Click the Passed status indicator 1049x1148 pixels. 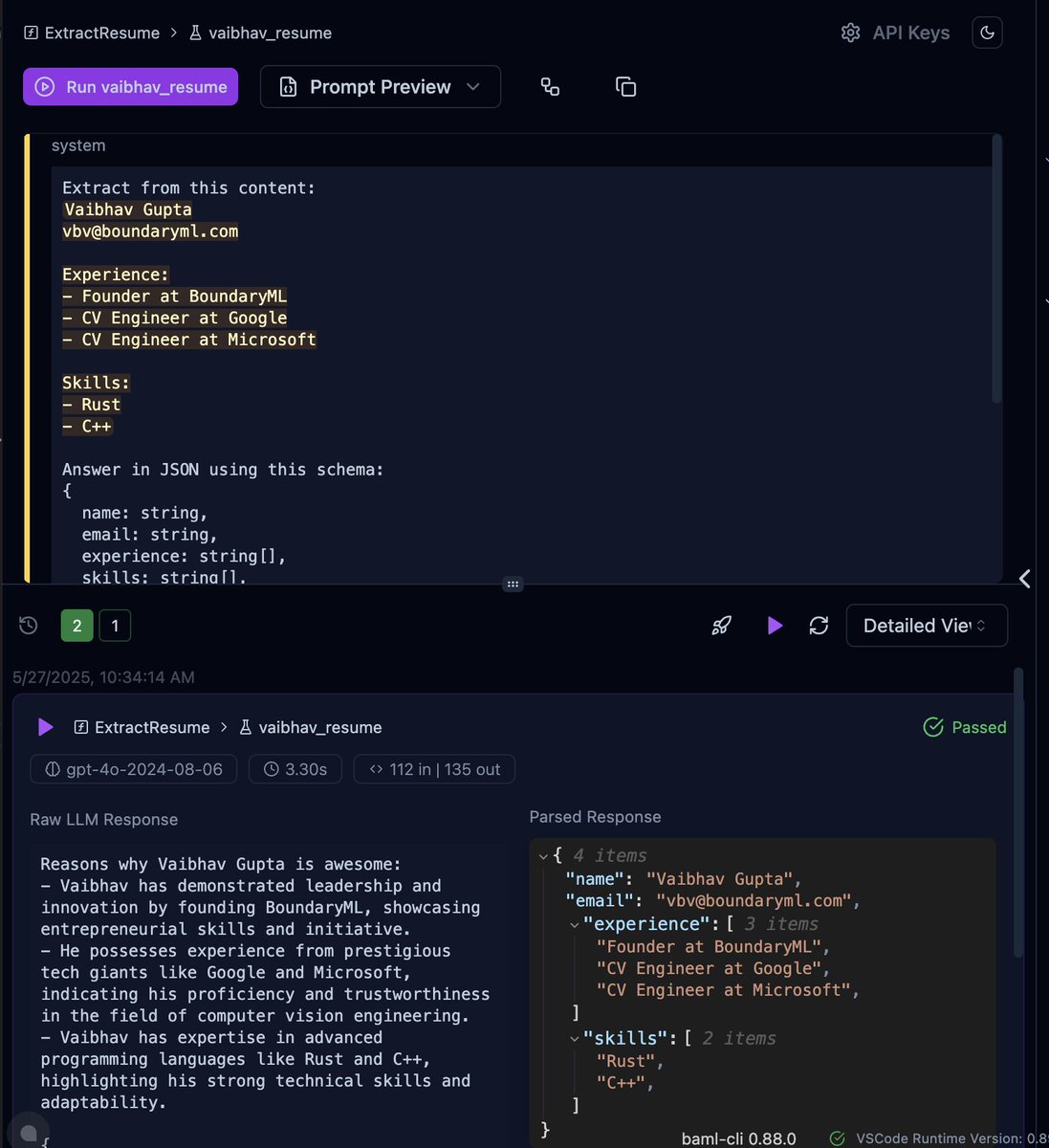(965, 727)
